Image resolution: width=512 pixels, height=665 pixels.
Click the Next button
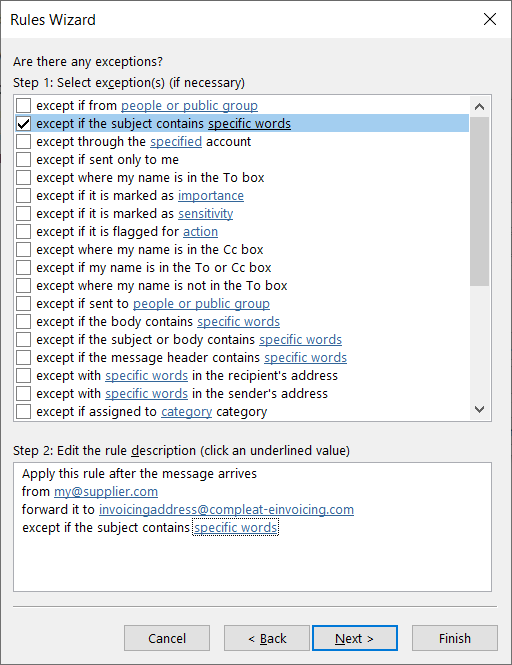[355, 638]
